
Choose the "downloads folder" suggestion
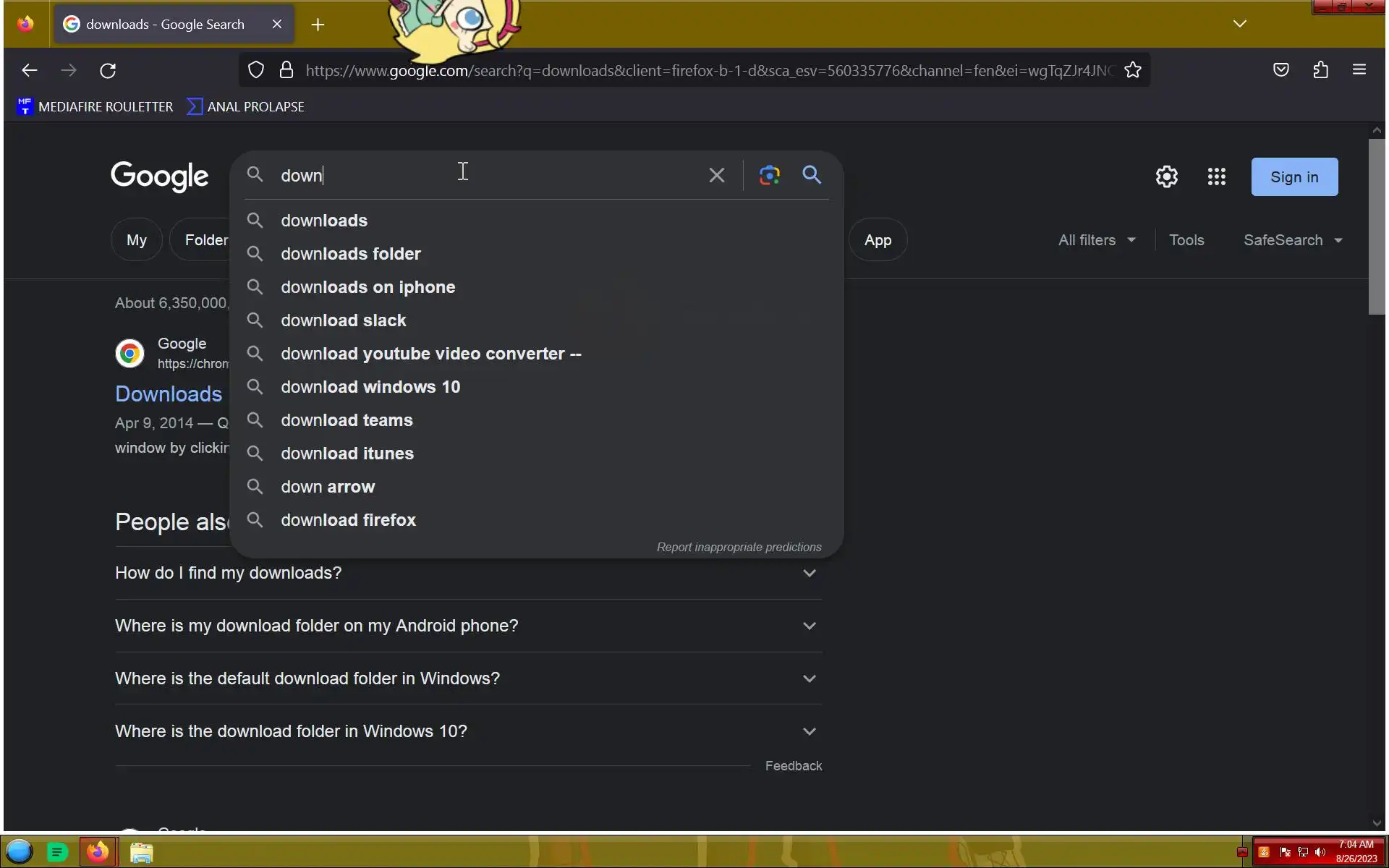click(x=351, y=254)
